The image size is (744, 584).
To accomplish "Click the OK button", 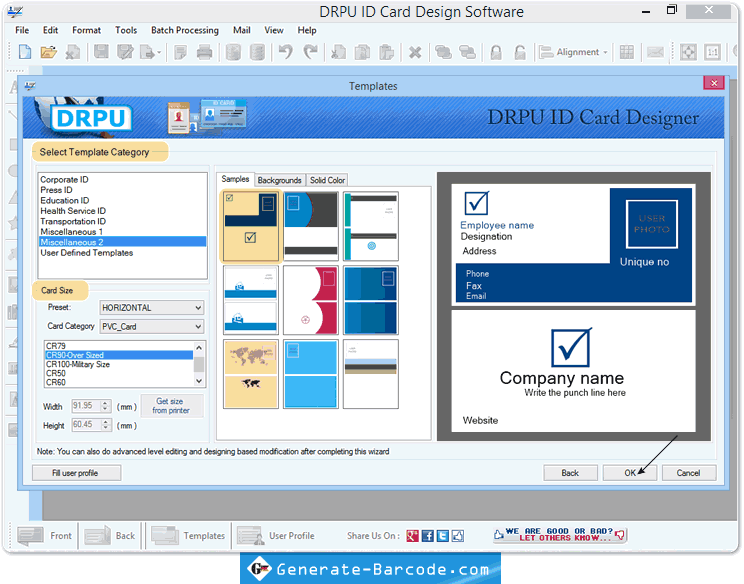I will pyautogui.click(x=630, y=473).
